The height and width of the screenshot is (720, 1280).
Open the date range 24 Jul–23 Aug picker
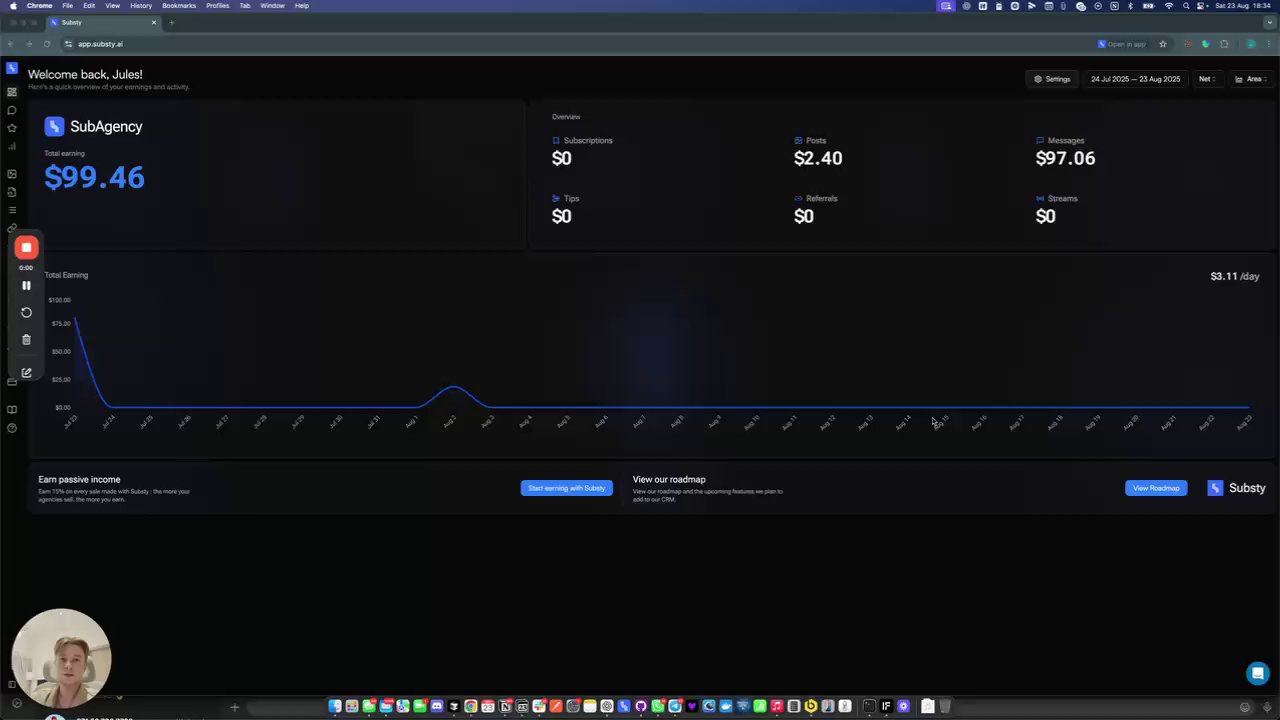pyautogui.click(x=1135, y=79)
